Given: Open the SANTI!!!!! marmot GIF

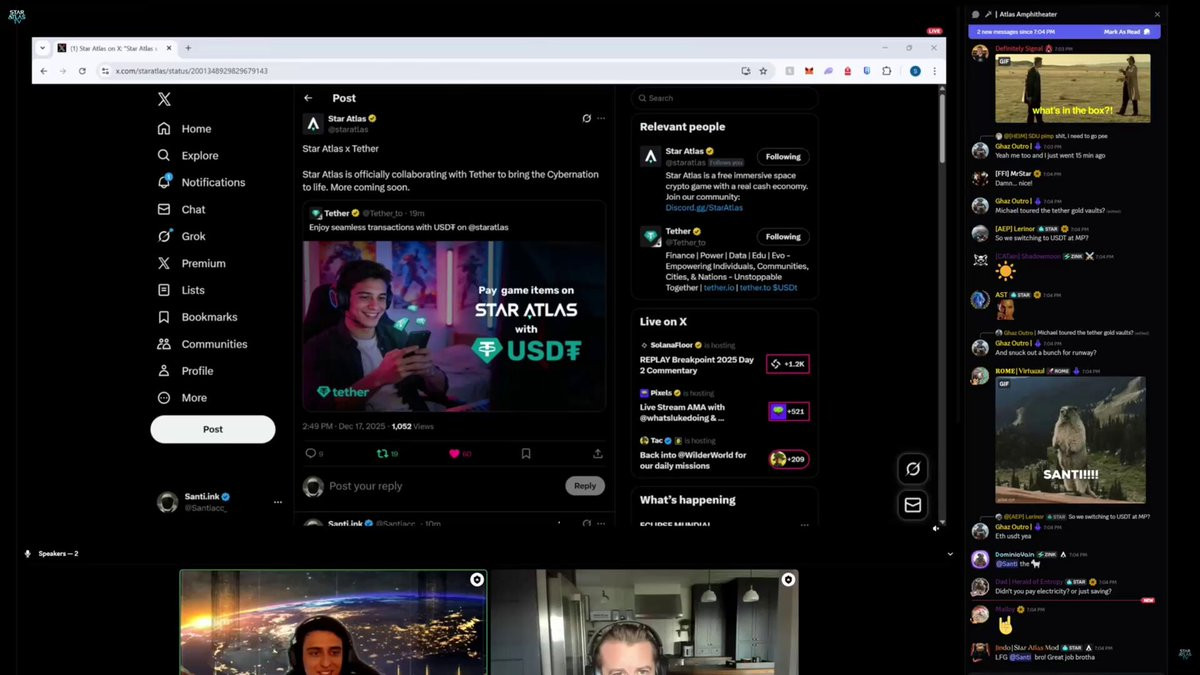Looking at the screenshot, I should coord(1070,440).
